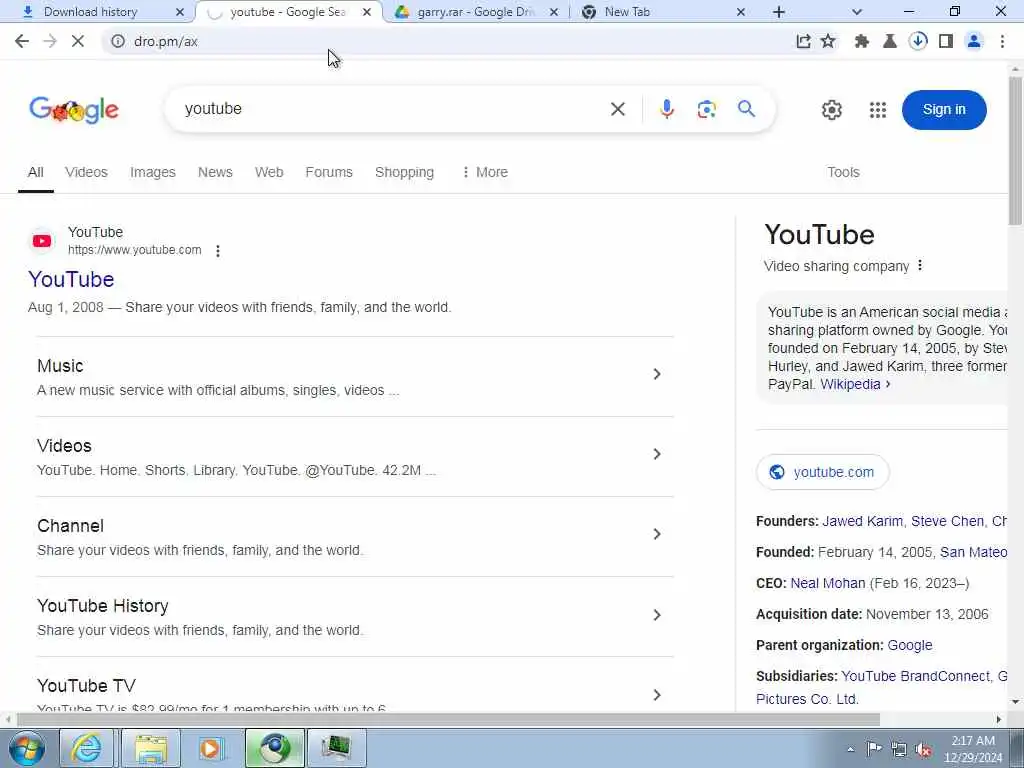Open Windows Explorer from the taskbar
The width and height of the screenshot is (1024, 768).
pos(151,748)
